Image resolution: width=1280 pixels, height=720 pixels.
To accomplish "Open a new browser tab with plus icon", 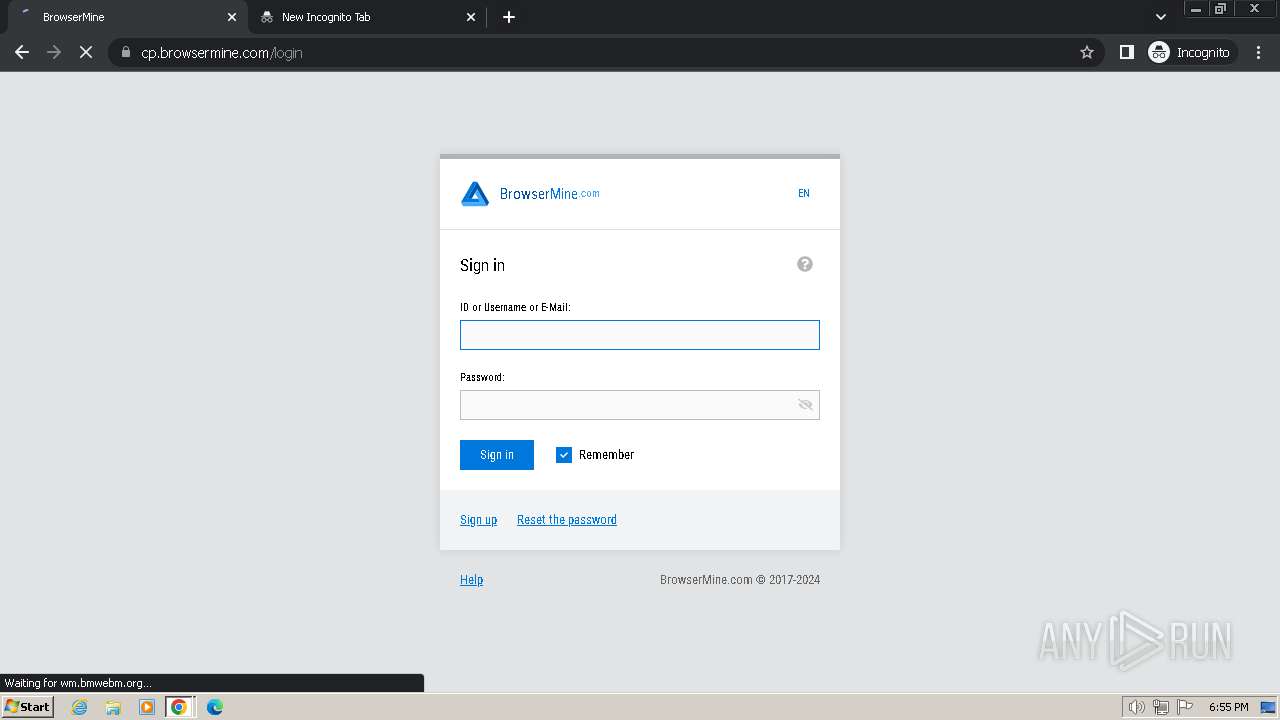I will coord(509,17).
